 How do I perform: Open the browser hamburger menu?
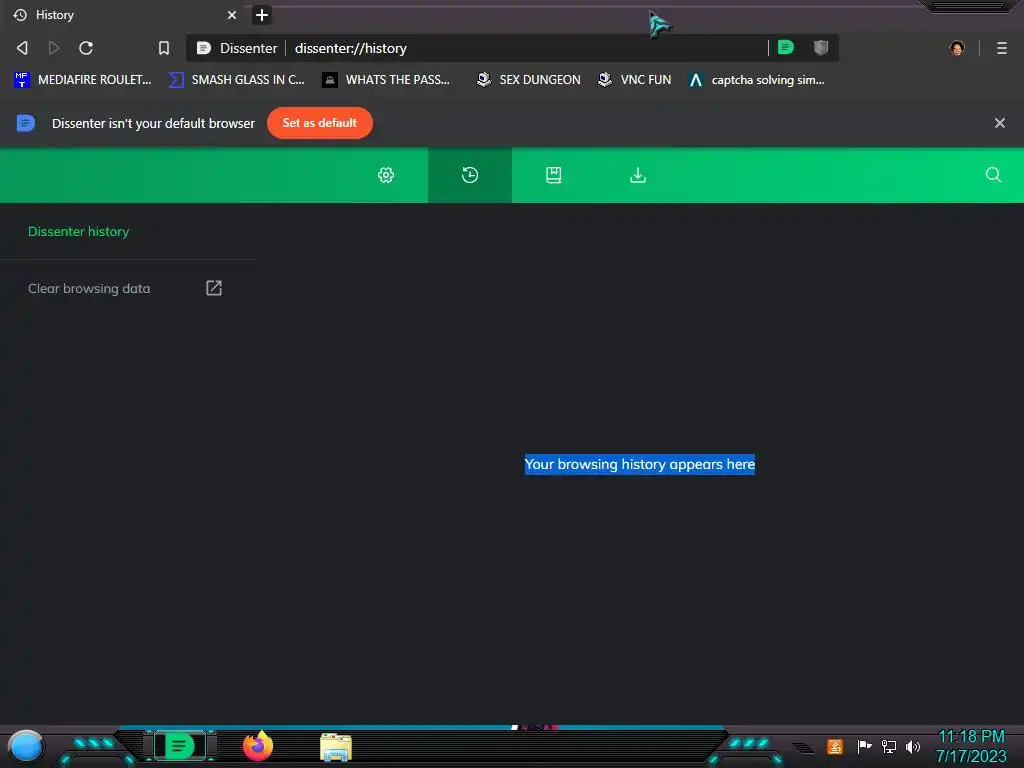(1002, 48)
